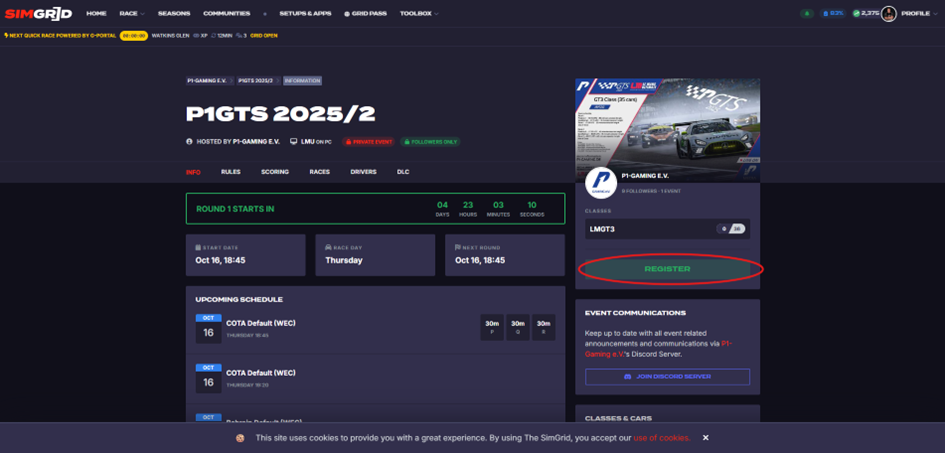Click the Followers Only lock badge
Image resolution: width=945 pixels, height=453 pixels.
[x=430, y=142]
